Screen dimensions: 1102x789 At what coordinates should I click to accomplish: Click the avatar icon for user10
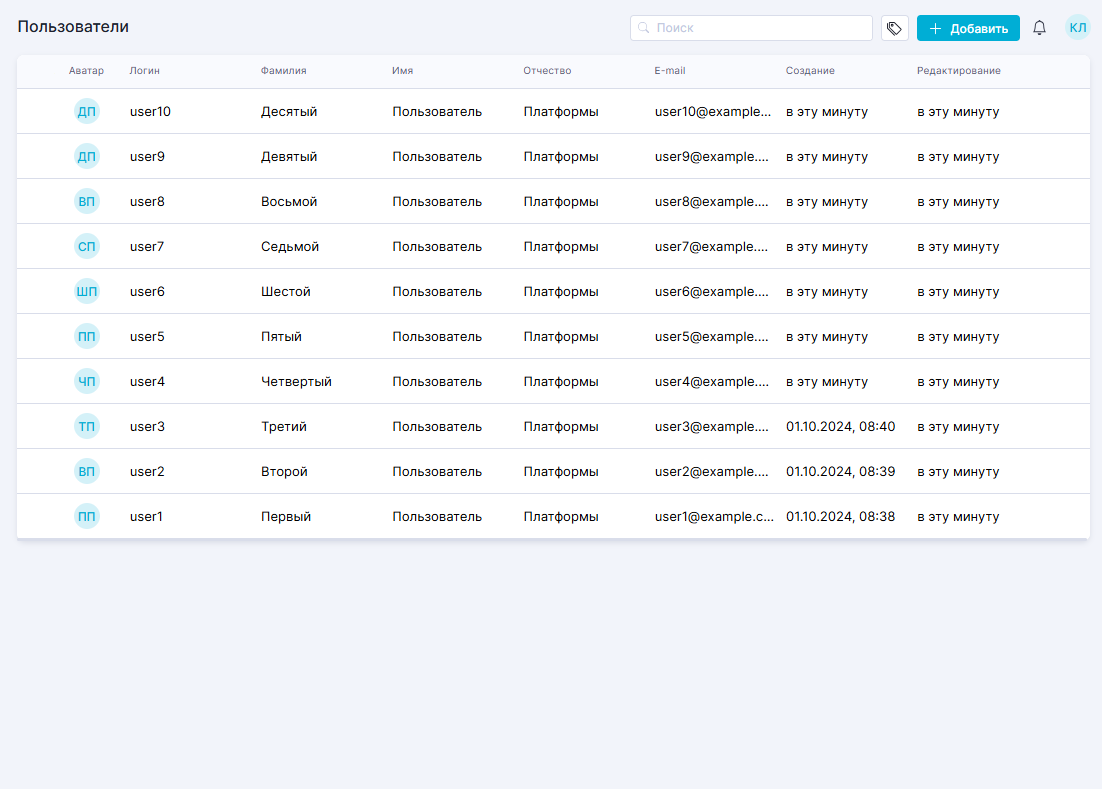pyautogui.click(x=87, y=112)
